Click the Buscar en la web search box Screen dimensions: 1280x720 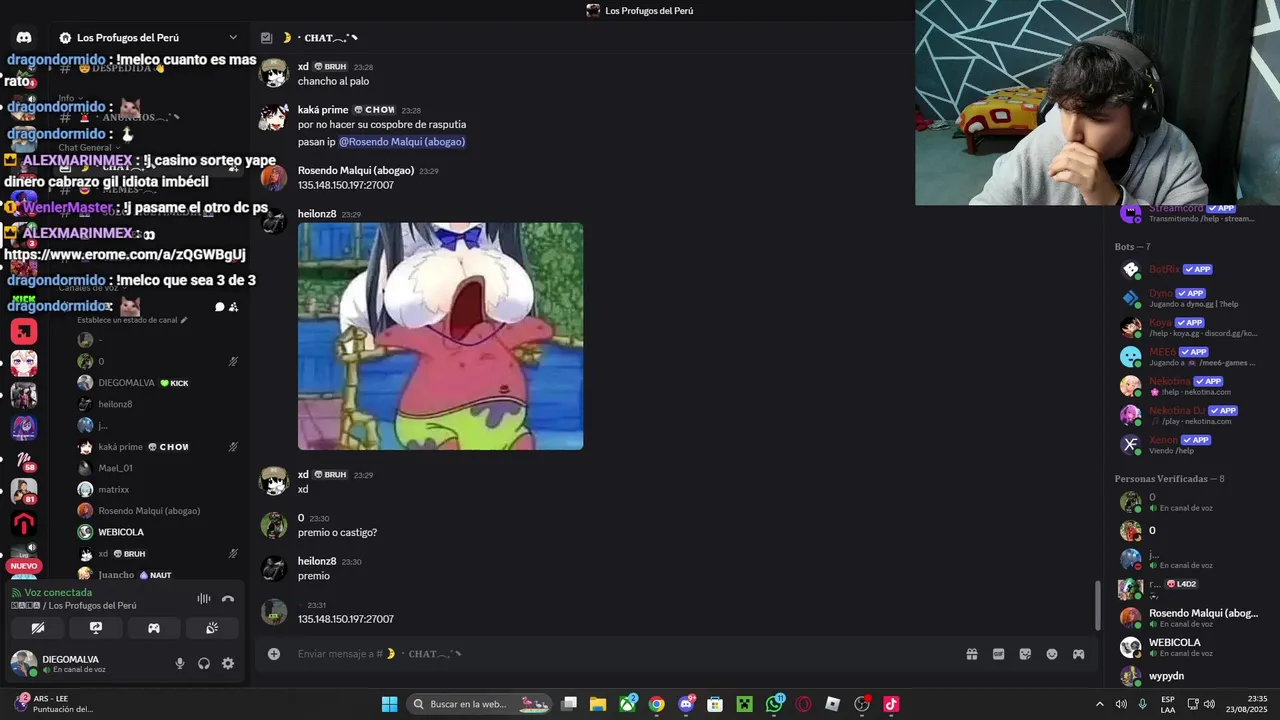(x=480, y=704)
